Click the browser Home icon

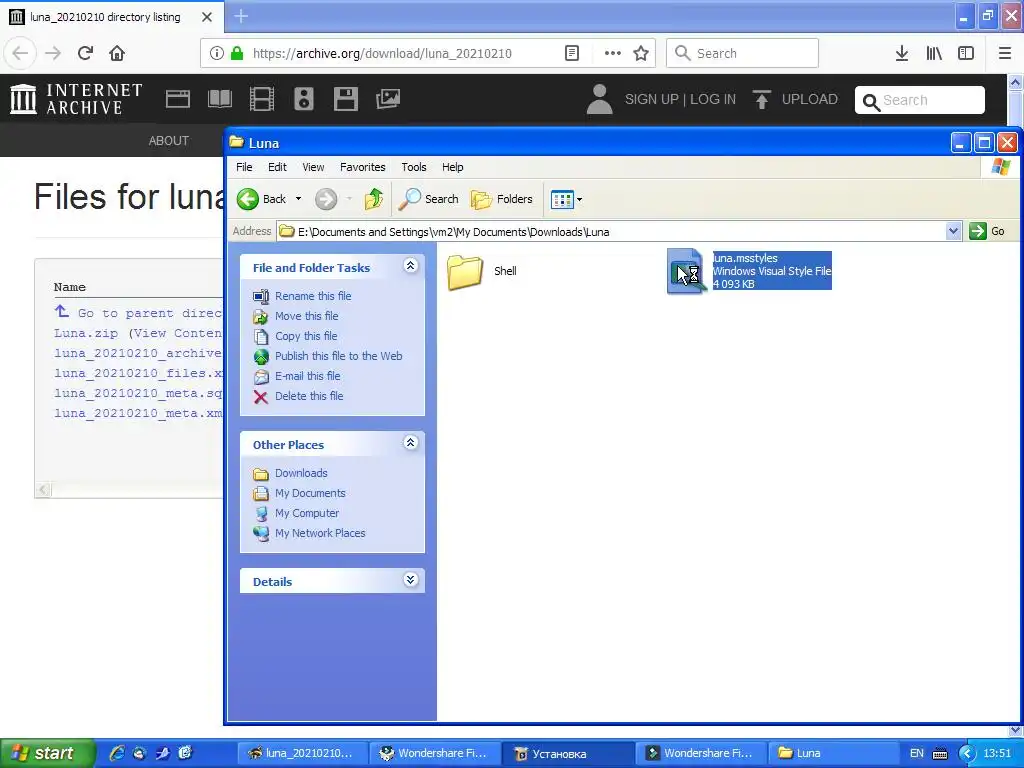[x=117, y=53]
